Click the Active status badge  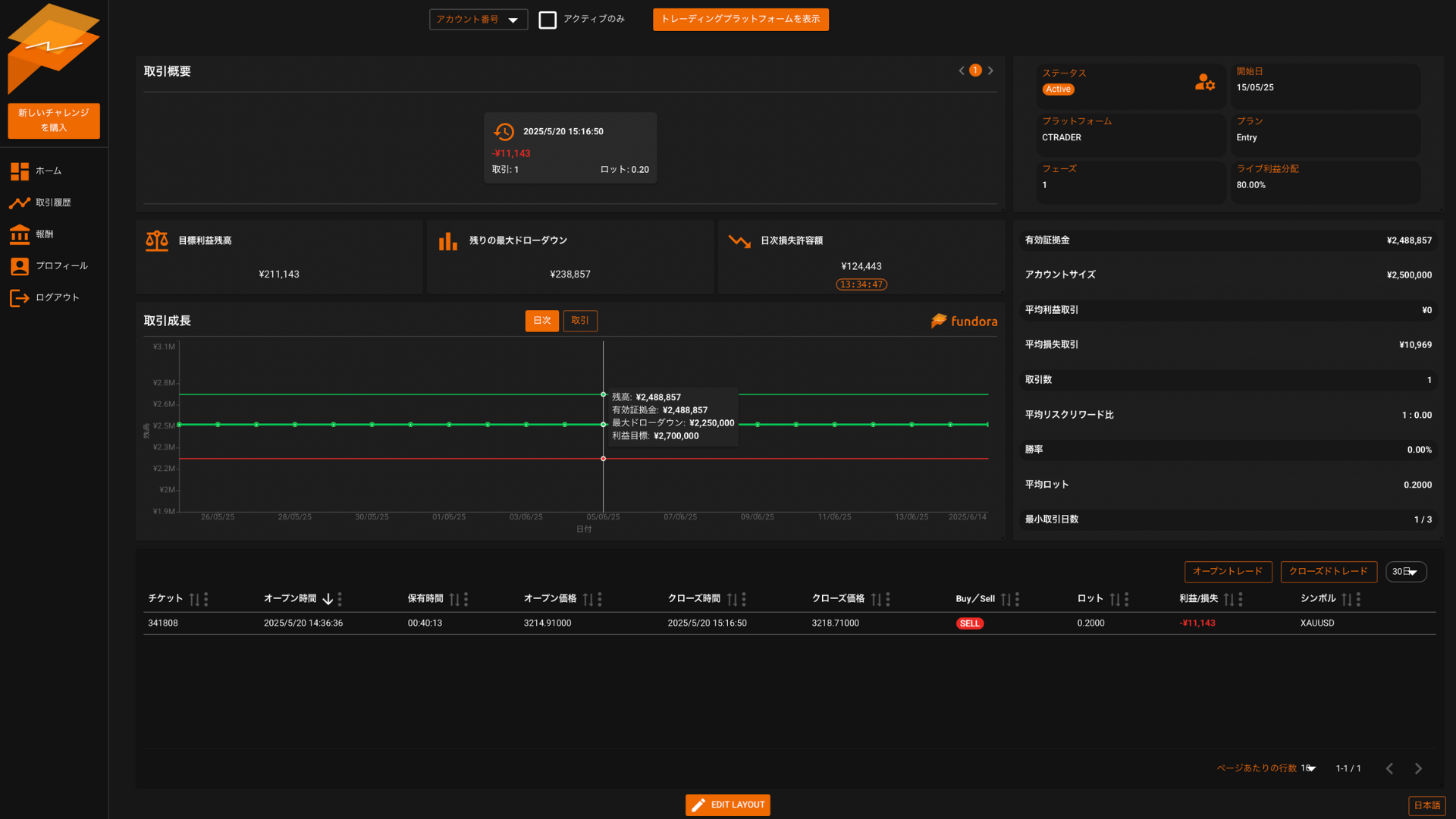coord(1058,89)
